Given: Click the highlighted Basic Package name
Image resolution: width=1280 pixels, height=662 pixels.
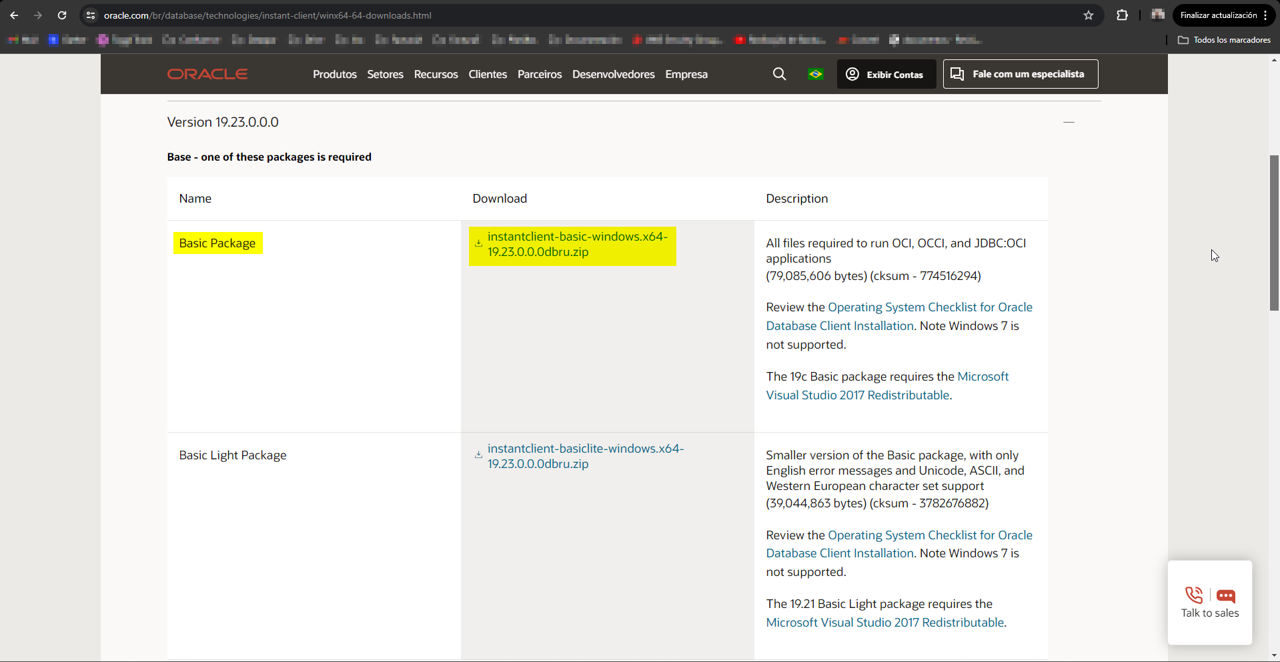Looking at the screenshot, I should [217, 243].
